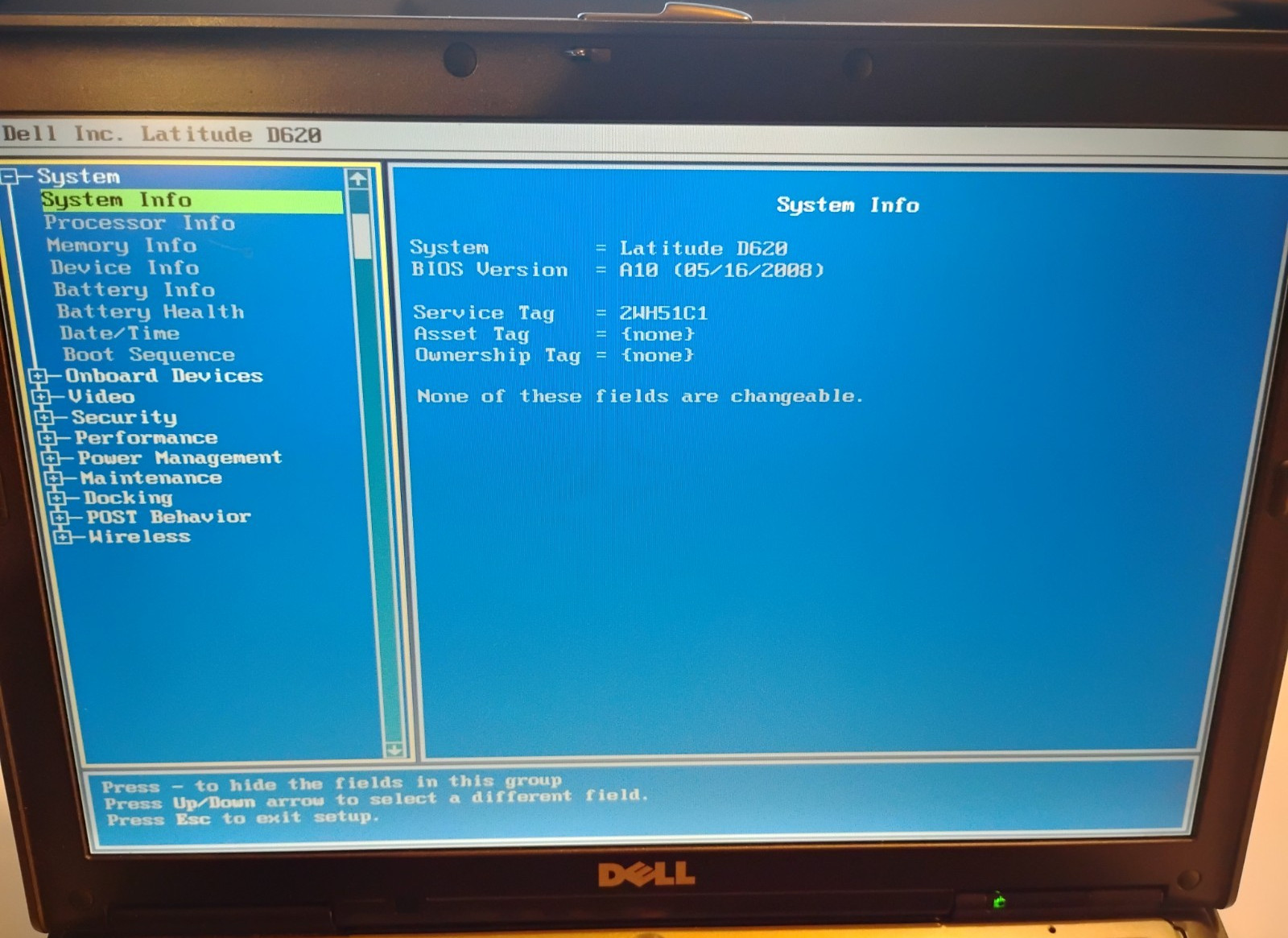
Task: Open Date/Time settings
Action: click(x=119, y=333)
